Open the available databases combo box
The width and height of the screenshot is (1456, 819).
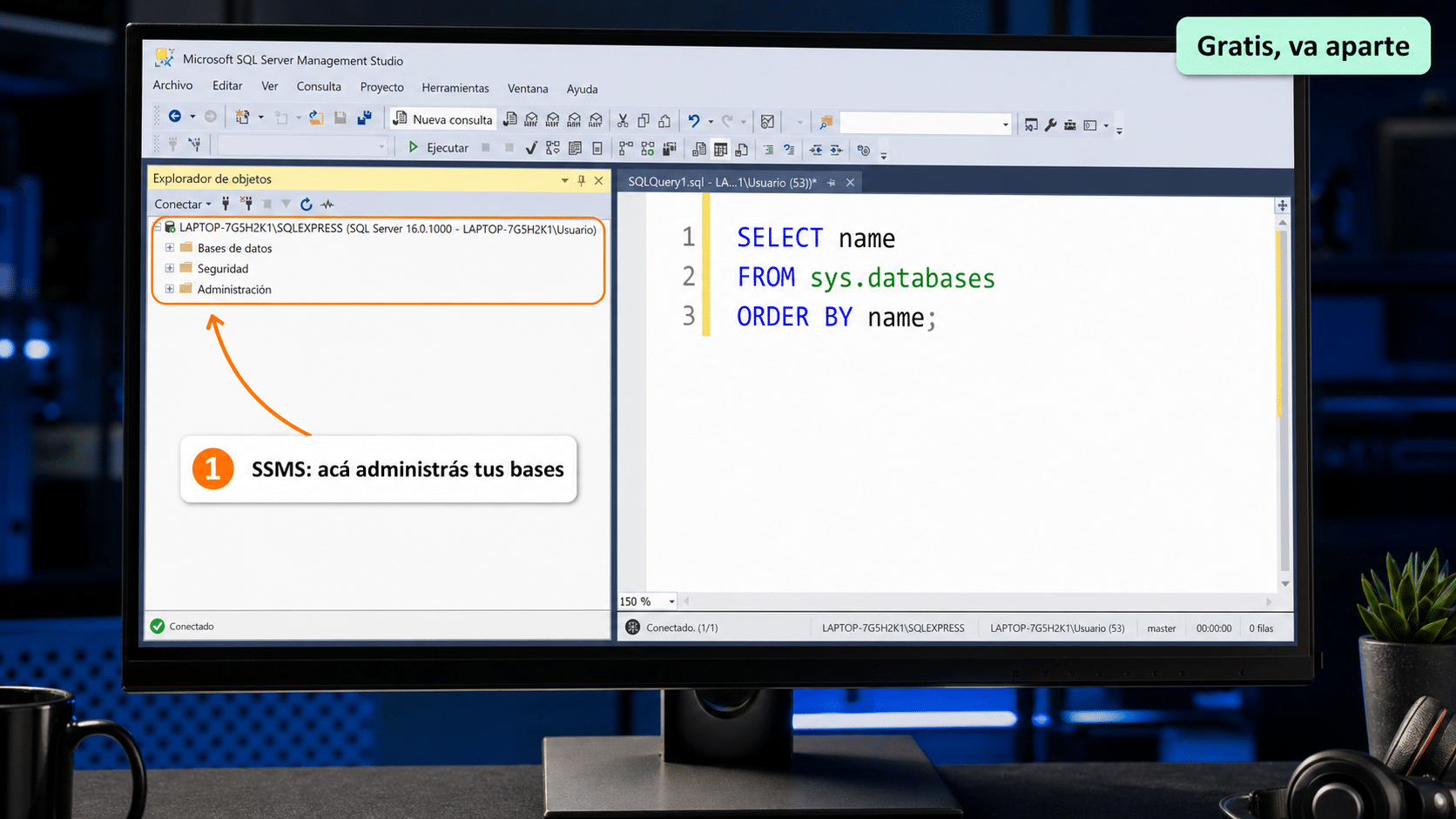(x=302, y=146)
